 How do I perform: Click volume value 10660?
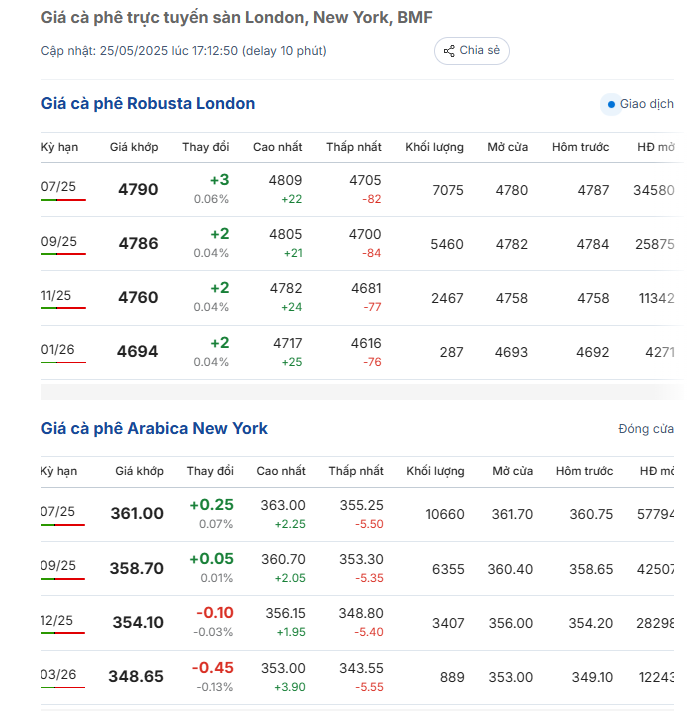click(445, 515)
